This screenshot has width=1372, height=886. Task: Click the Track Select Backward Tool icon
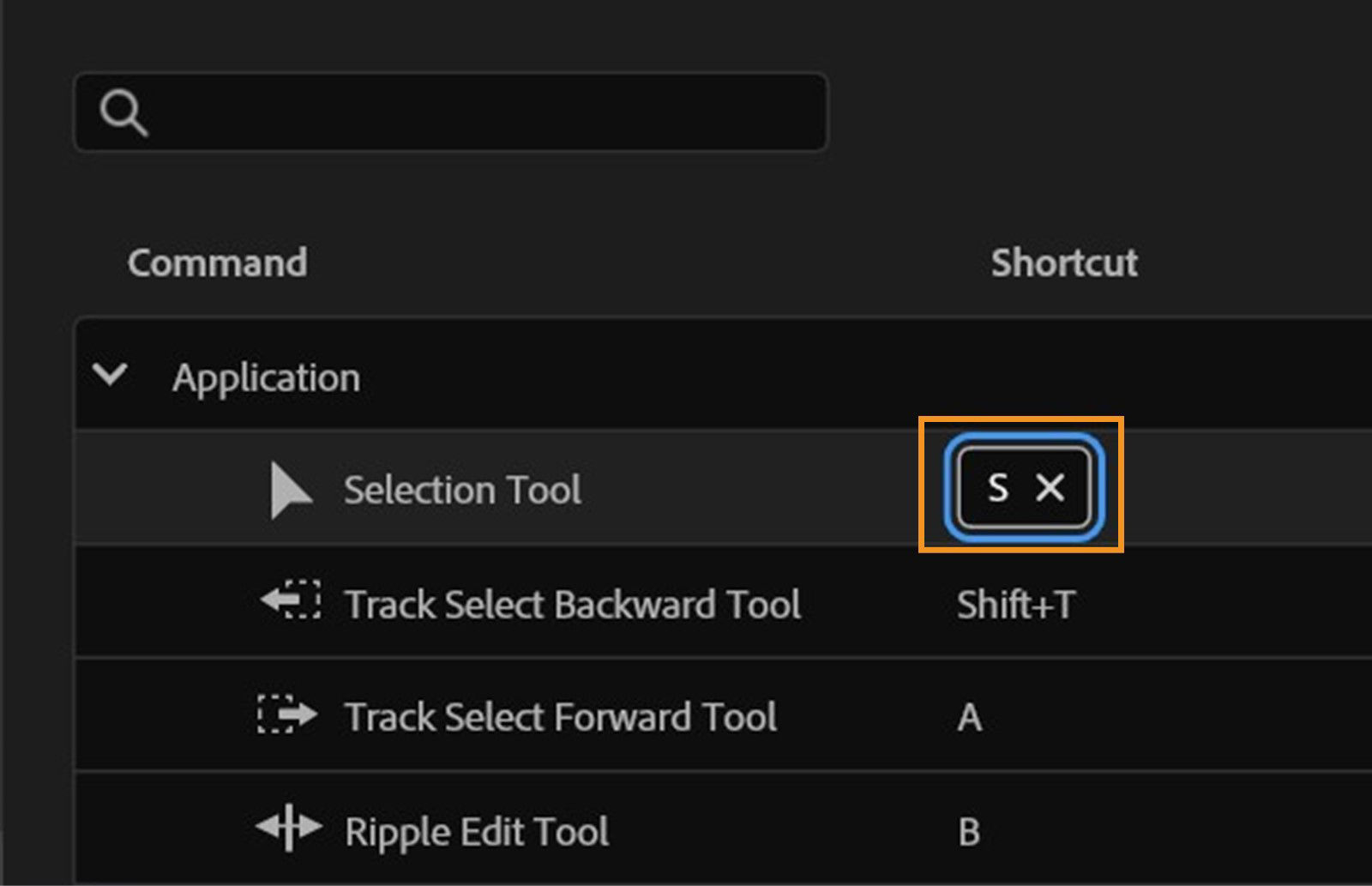(x=290, y=603)
